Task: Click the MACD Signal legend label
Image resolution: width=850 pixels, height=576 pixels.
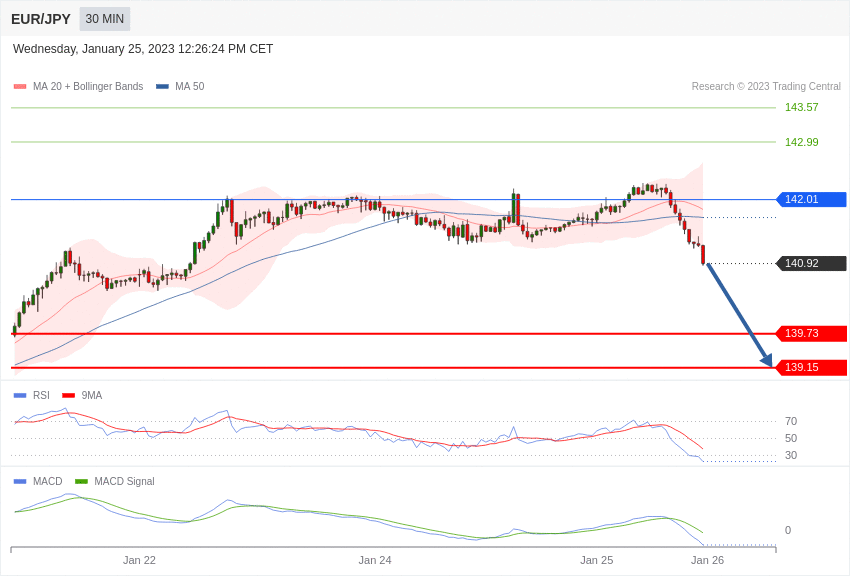Action: click(x=124, y=481)
